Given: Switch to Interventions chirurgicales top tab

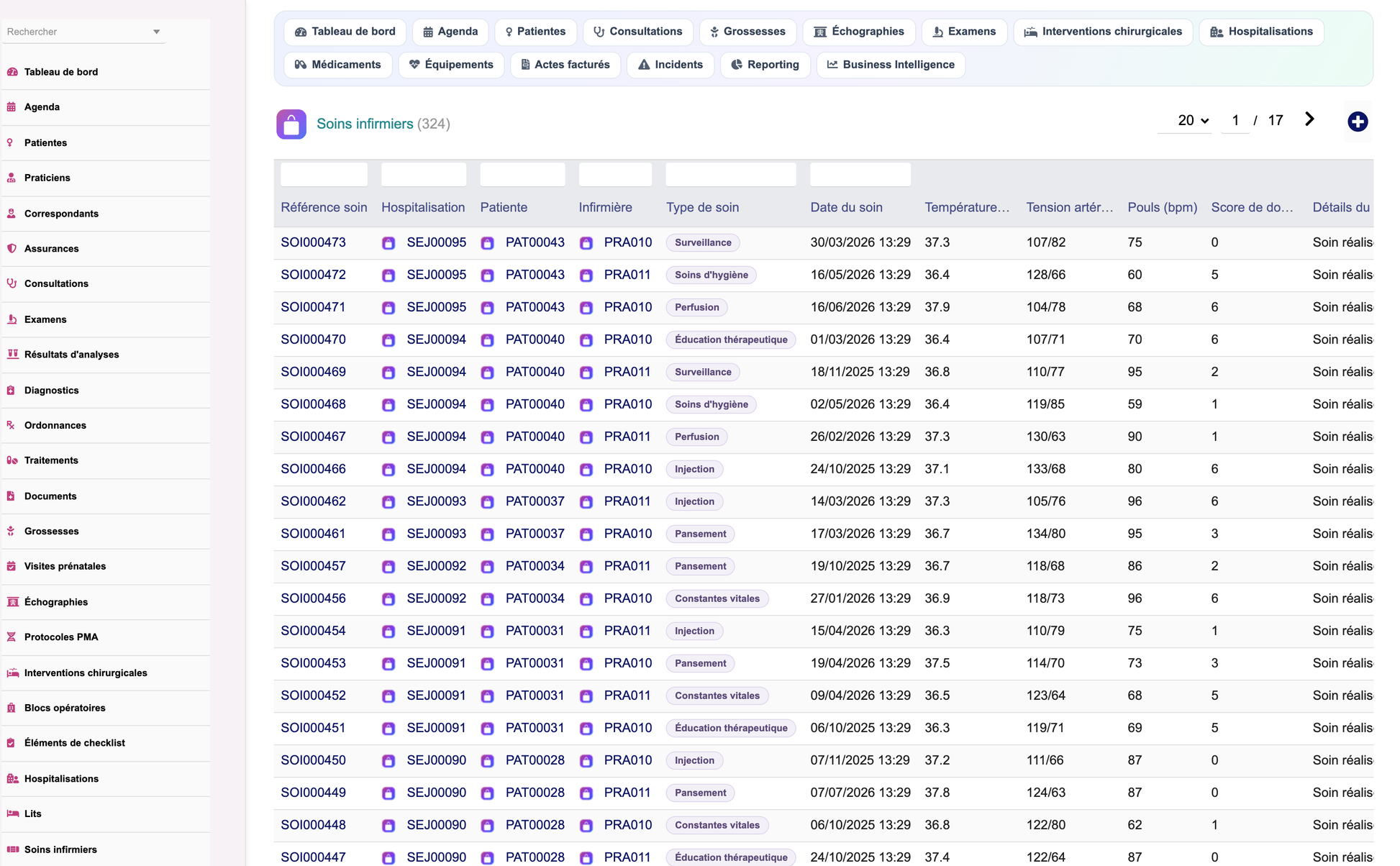Looking at the screenshot, I should [1103, 32].
